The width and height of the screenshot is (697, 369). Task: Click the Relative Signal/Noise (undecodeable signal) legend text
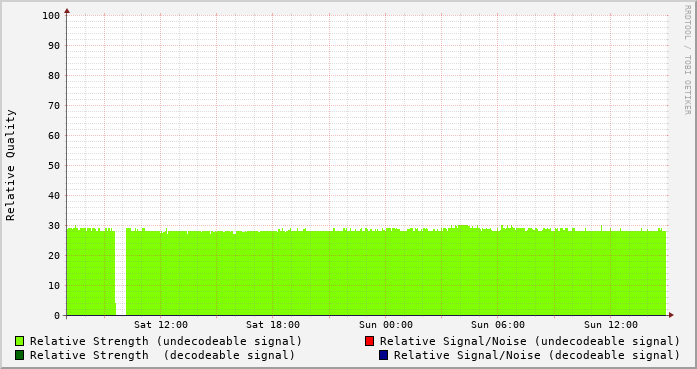pos(530,341)
